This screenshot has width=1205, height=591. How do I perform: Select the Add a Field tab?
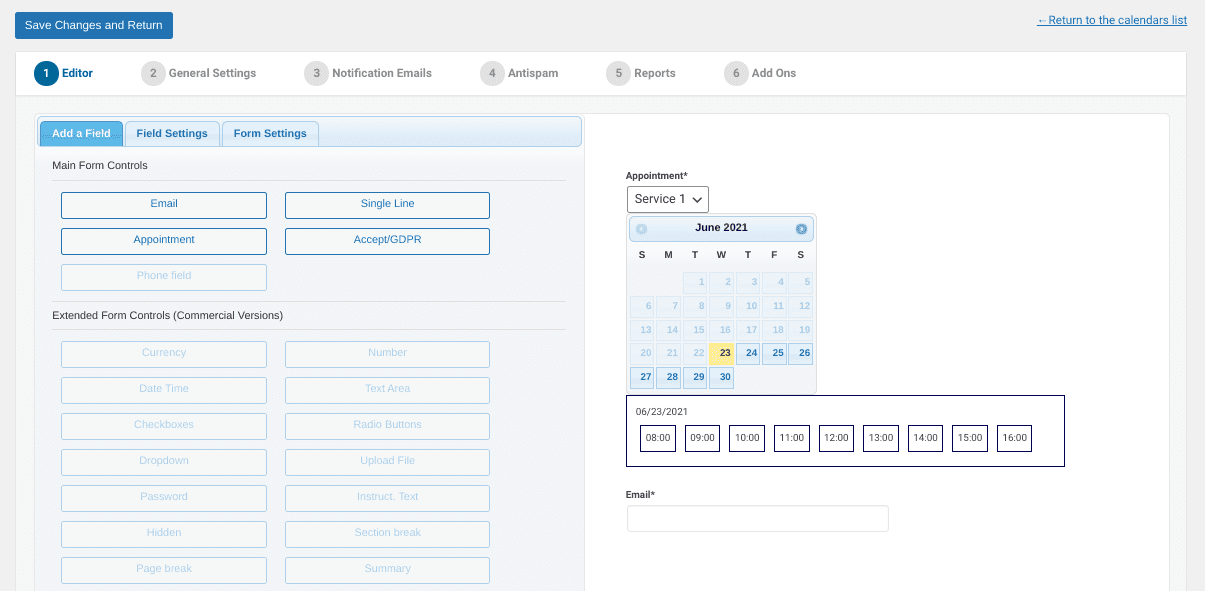coord(81,133)
